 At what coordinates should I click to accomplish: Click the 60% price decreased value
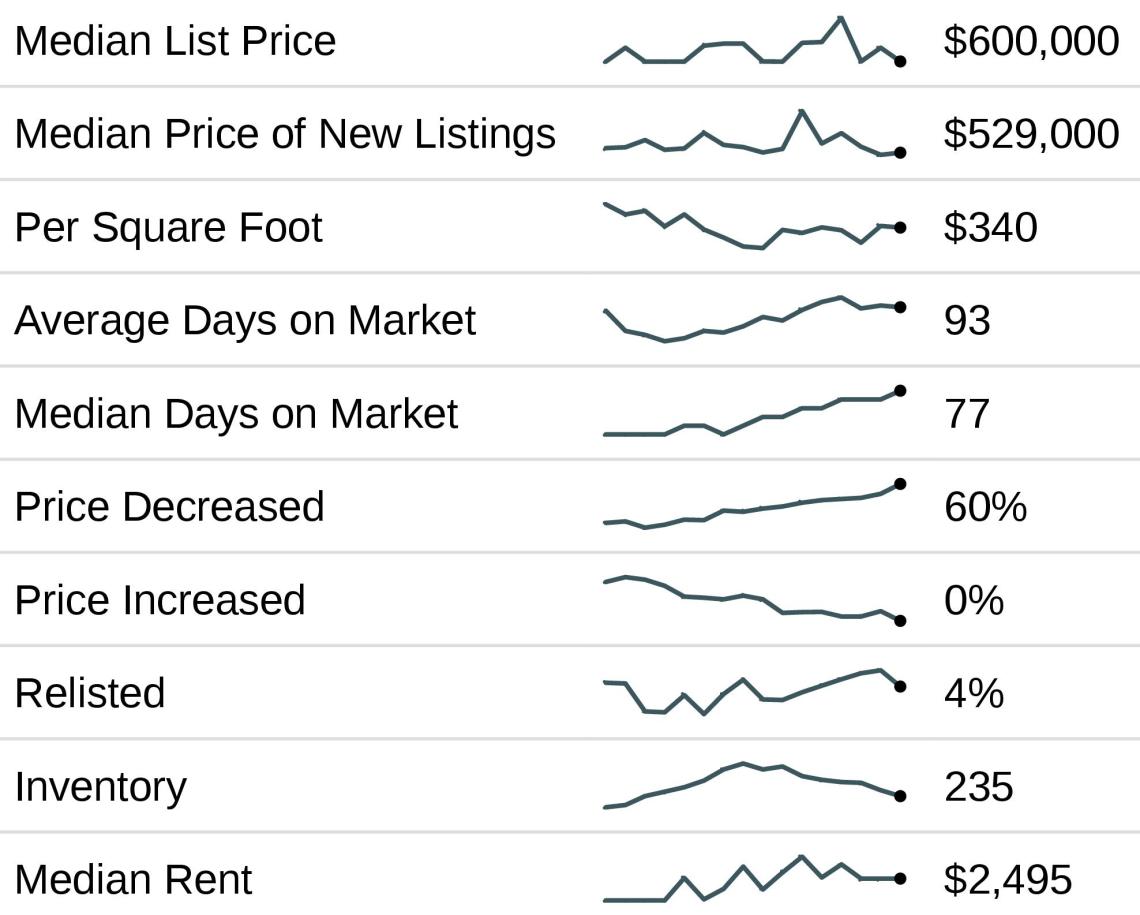[985, 506]
